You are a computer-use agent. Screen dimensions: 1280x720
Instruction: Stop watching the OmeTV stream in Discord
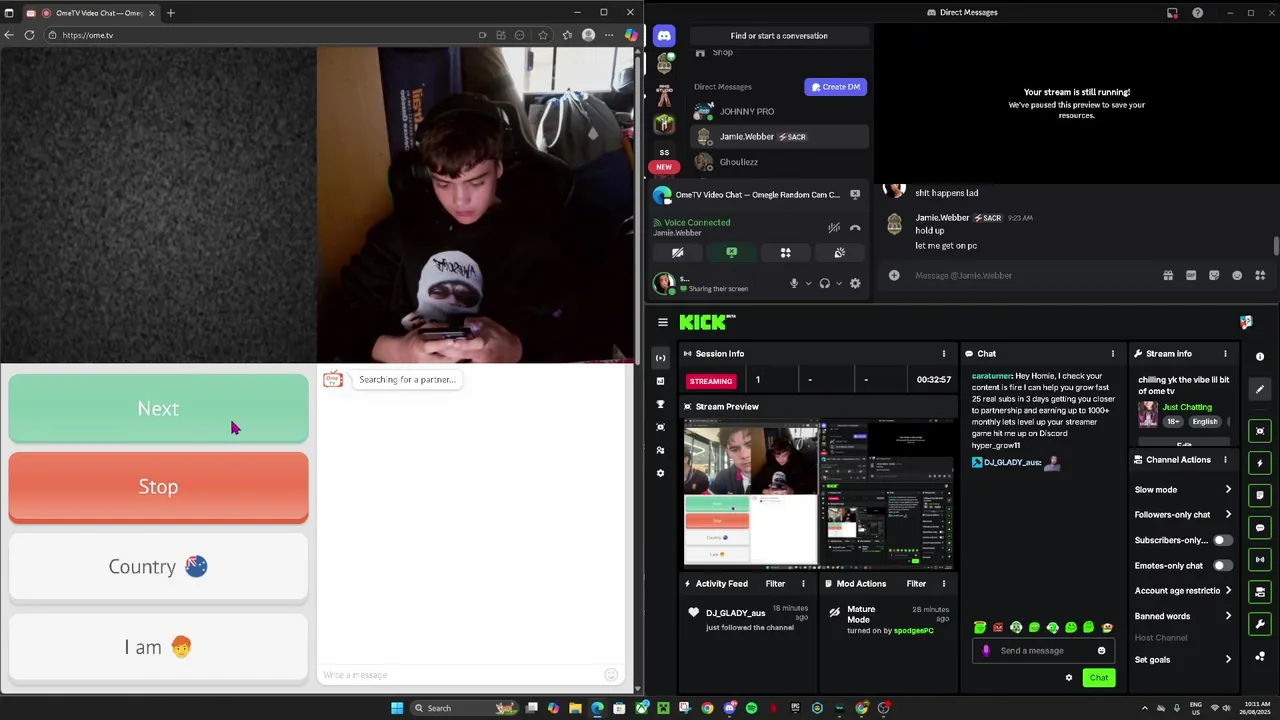coord(855,195)
